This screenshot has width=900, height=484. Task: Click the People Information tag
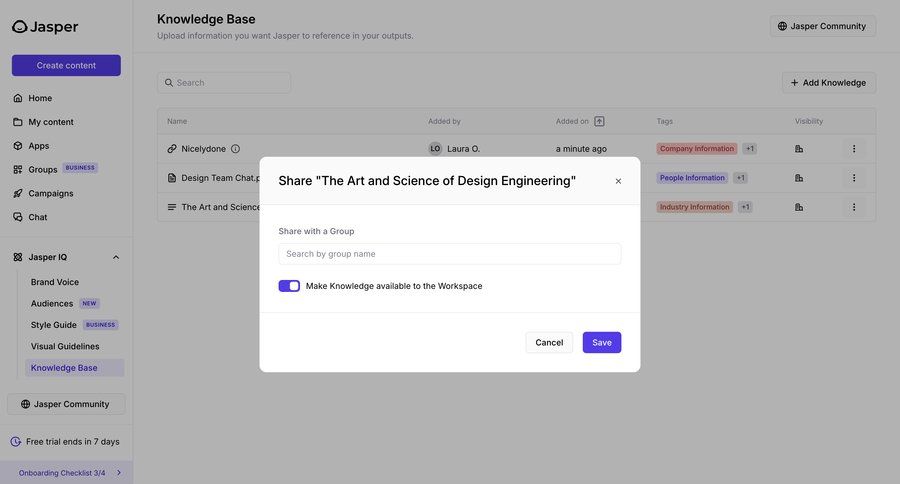(x=692, y=178)
